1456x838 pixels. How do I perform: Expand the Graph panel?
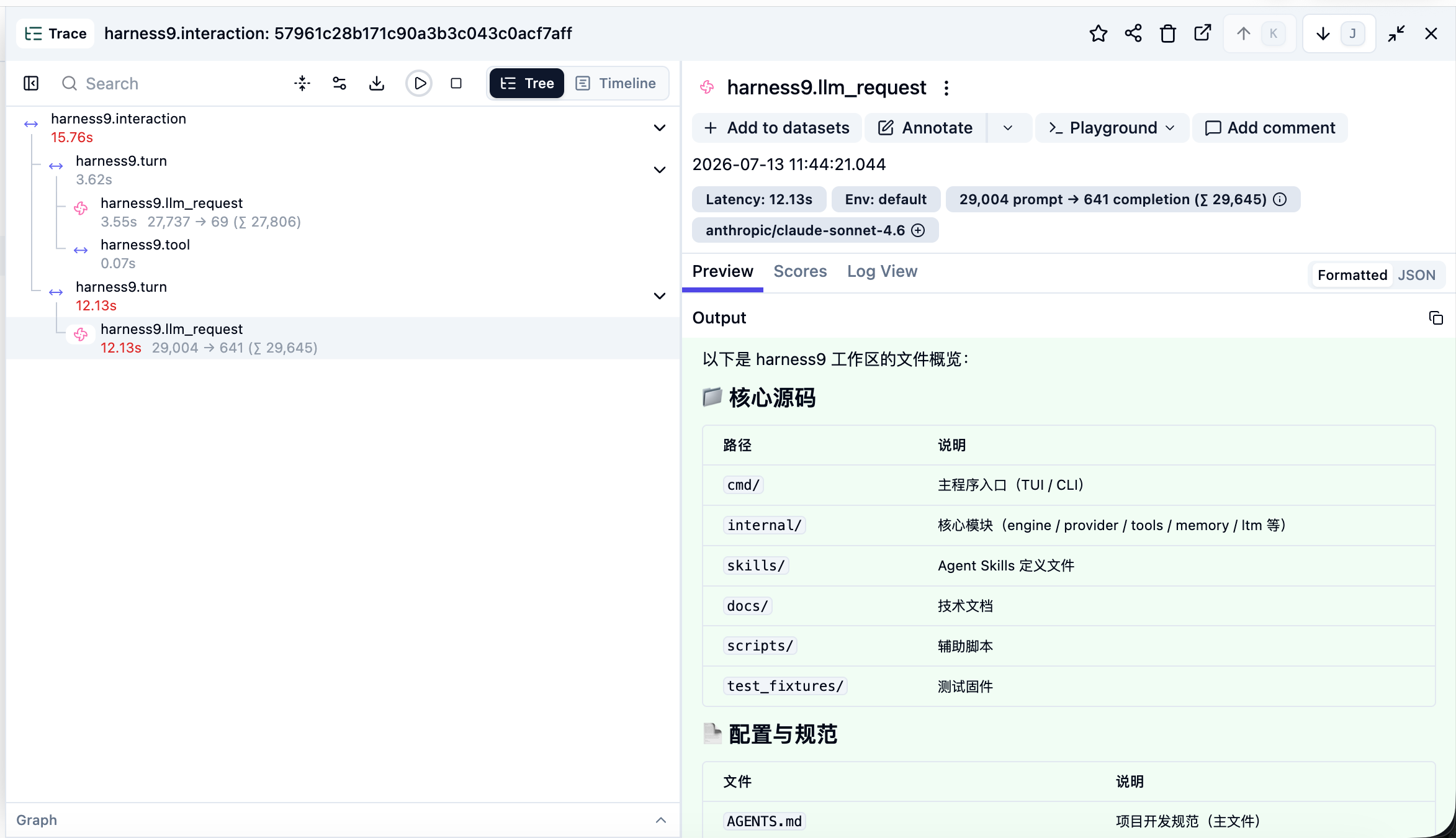(661, 820)
